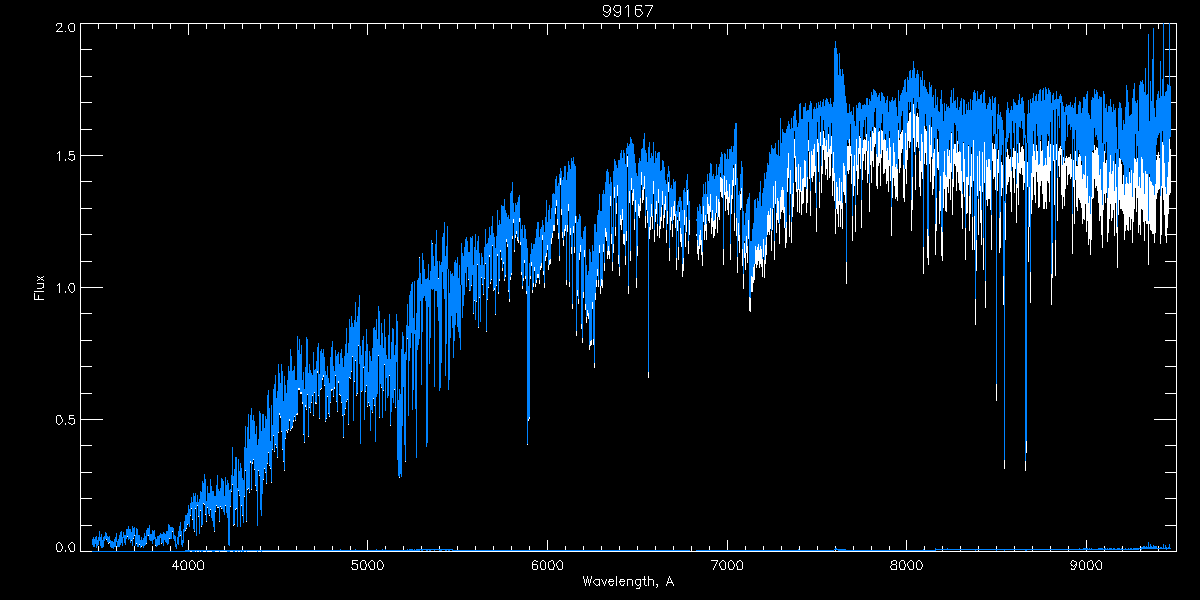Viewport: 1200px width, 600px height.
Task: Click the 1.0 y-axis tick label
Action: point(66,288)
